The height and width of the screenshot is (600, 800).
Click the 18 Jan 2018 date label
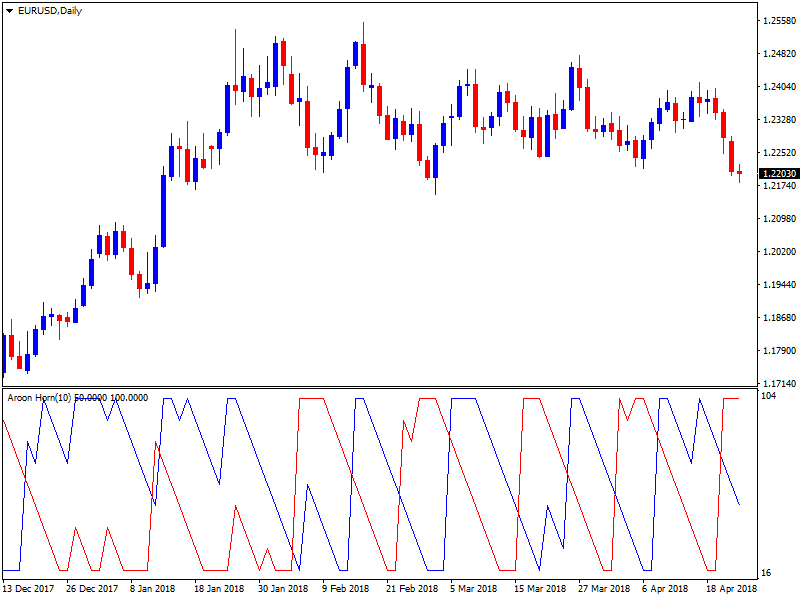[219, 589]
